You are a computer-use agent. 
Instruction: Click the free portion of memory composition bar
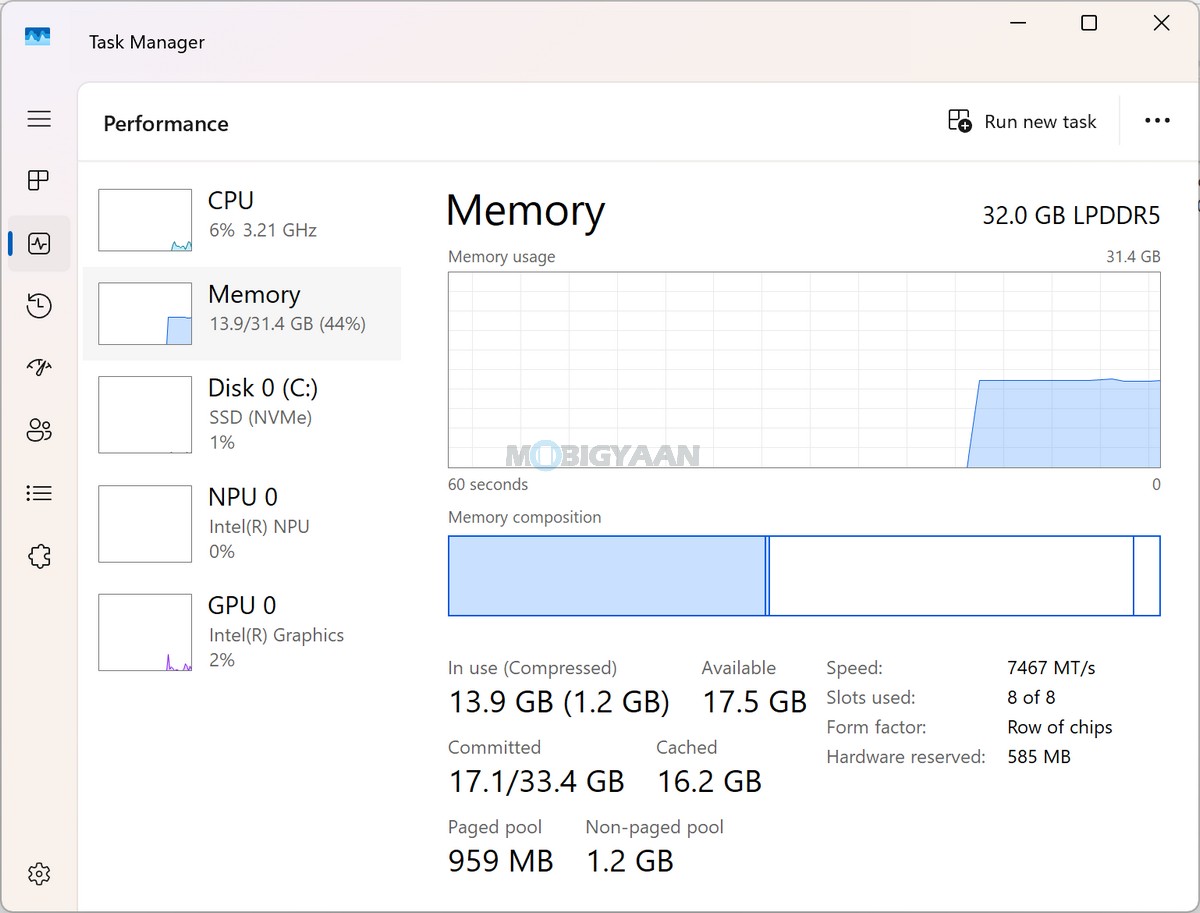1147,576
